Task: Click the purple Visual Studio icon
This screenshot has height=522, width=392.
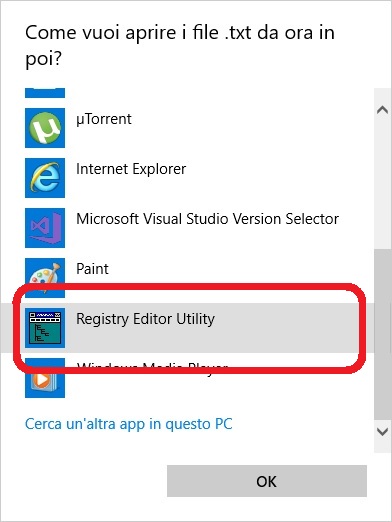Action: [45, 228]
